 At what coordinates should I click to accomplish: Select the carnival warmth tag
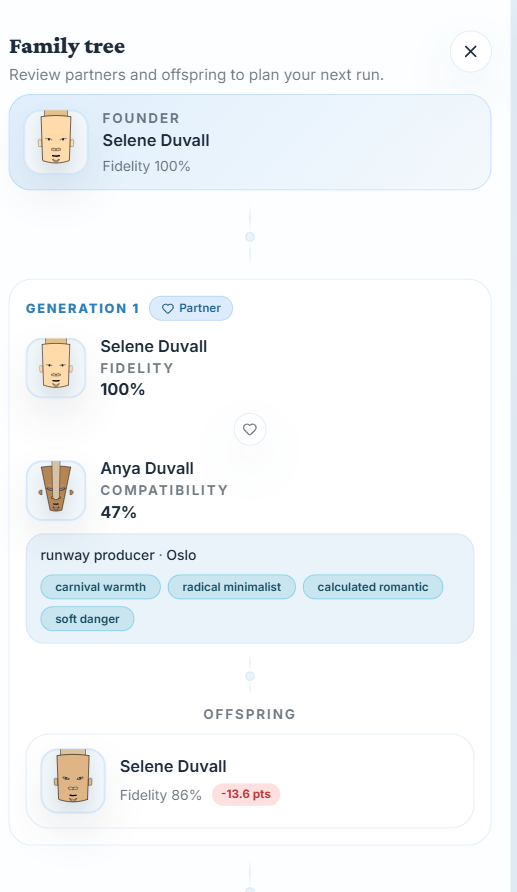point(101,587)
